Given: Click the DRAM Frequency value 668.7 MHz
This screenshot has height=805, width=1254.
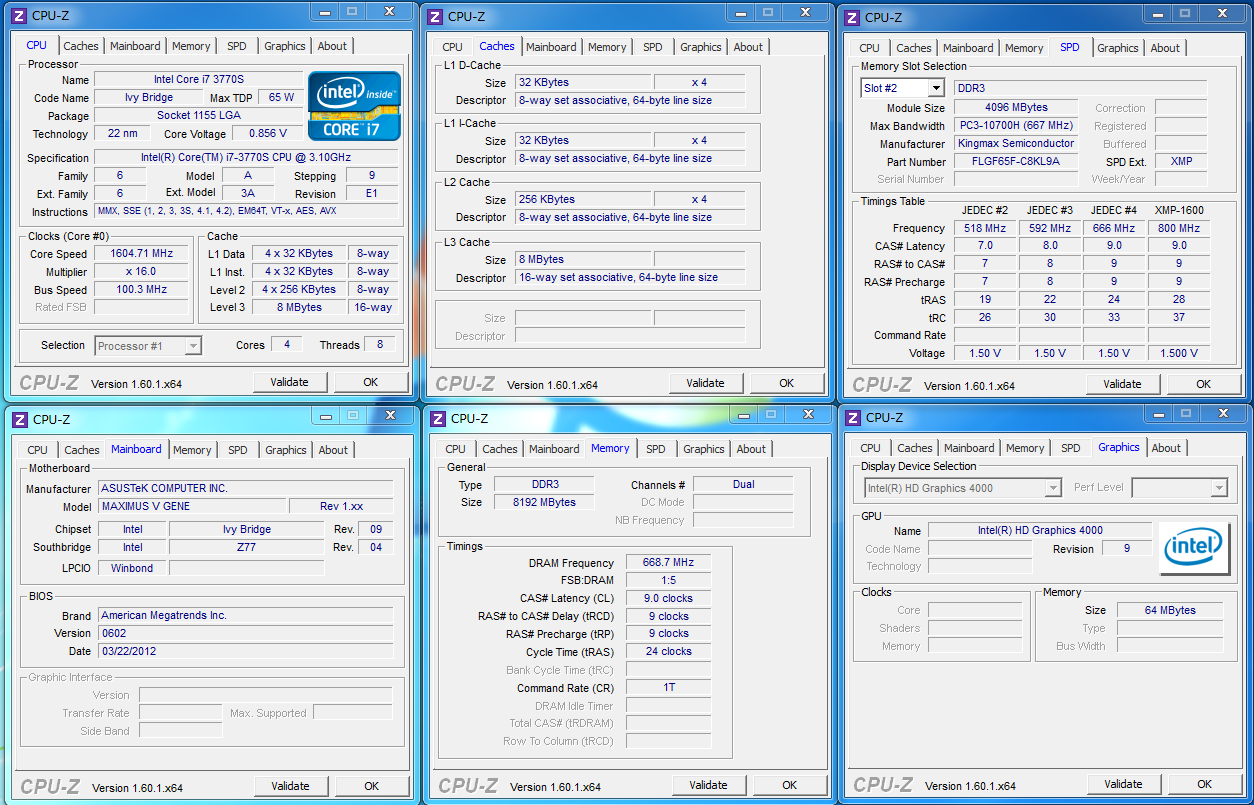Looking at the screenshot, I should click(668, 563).
